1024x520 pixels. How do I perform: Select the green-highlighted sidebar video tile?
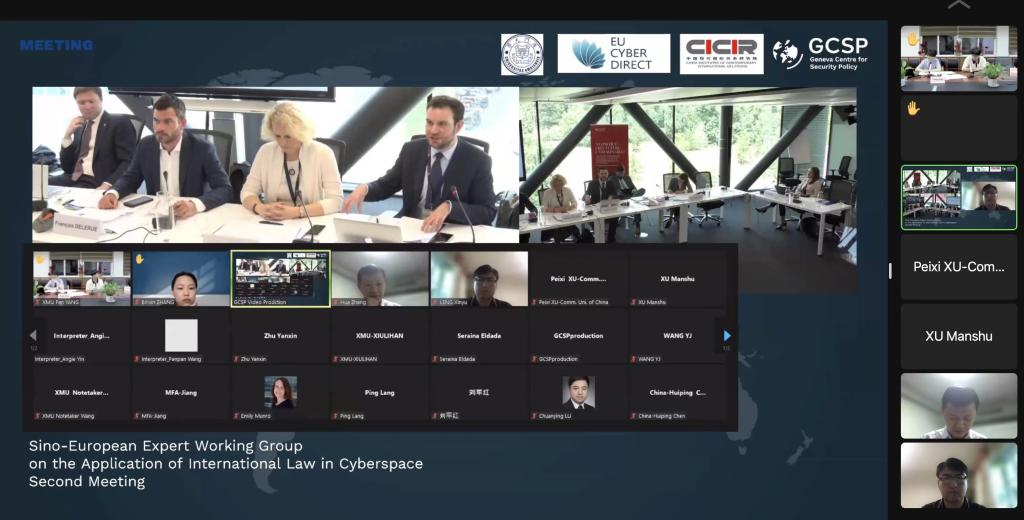[958, 197]
